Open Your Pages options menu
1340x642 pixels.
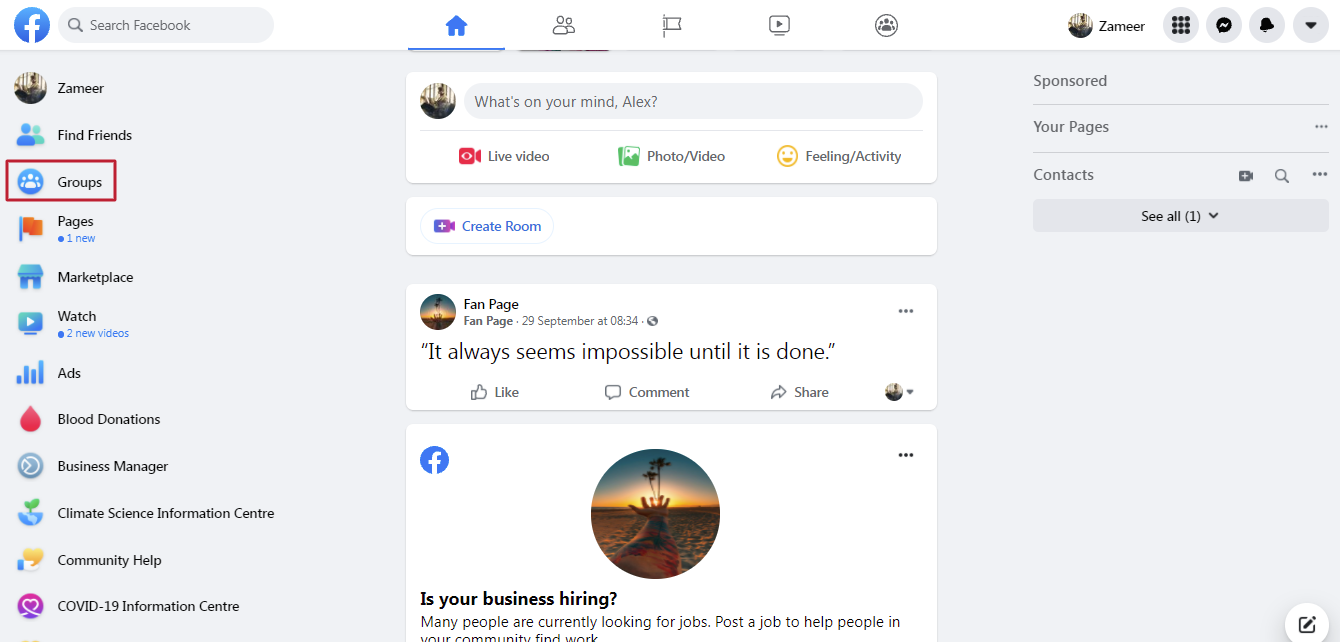pyautogui.click(x=1321, y=127)
